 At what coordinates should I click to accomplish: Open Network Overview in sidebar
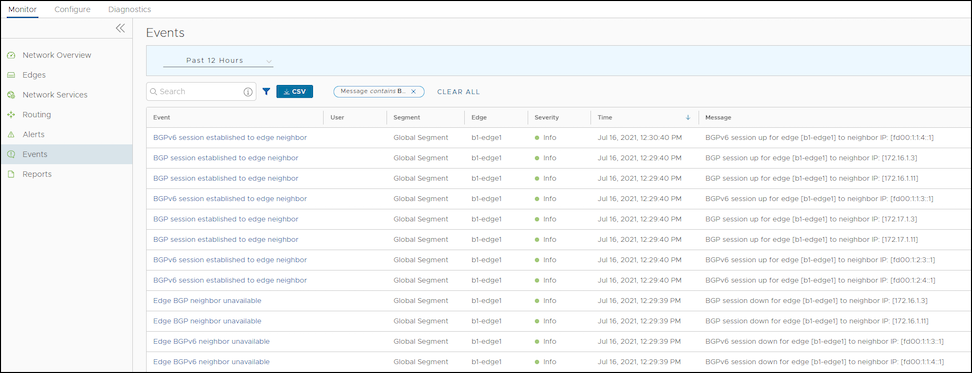(57, 55)
